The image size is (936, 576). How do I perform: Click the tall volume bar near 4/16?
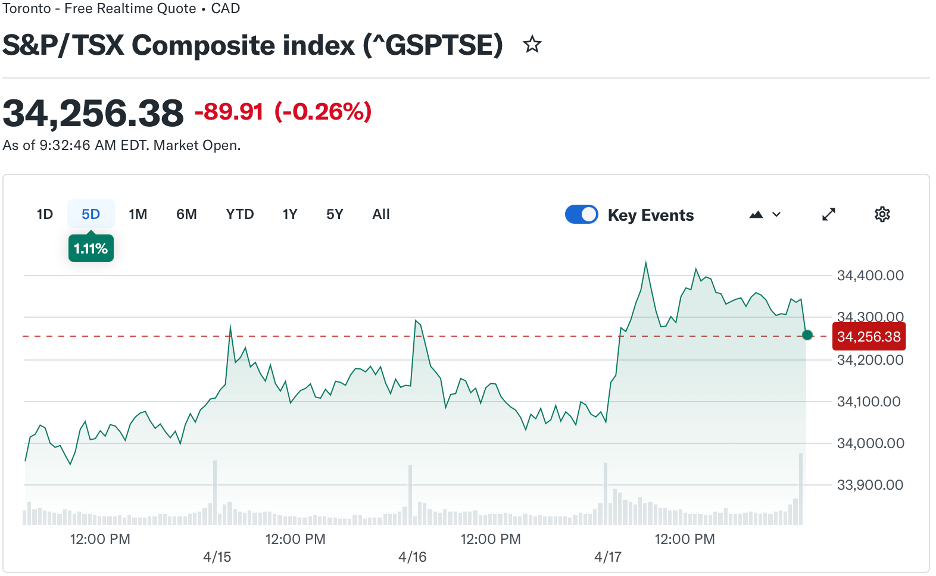click(x=409, y=494)
